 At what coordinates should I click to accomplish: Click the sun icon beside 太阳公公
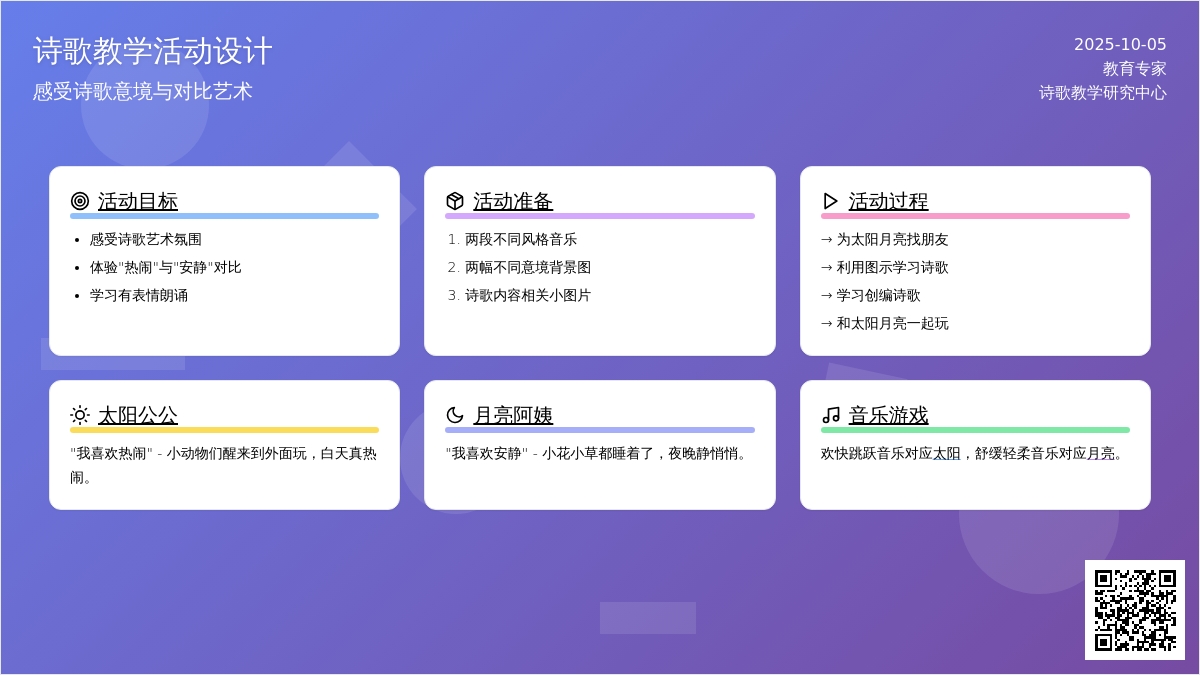[80, 415]
